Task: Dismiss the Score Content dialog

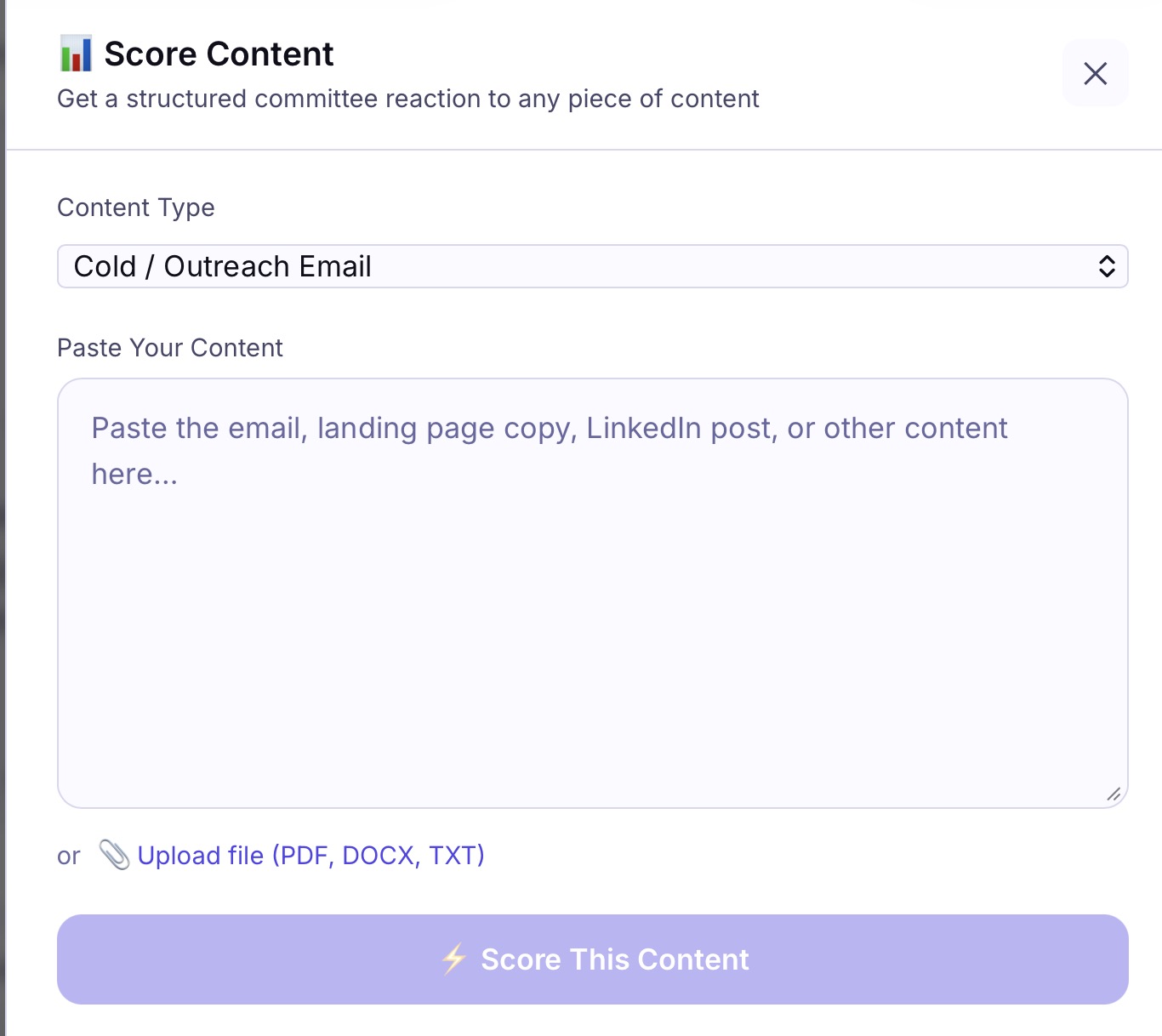Action: click(x=1096, y=74)
